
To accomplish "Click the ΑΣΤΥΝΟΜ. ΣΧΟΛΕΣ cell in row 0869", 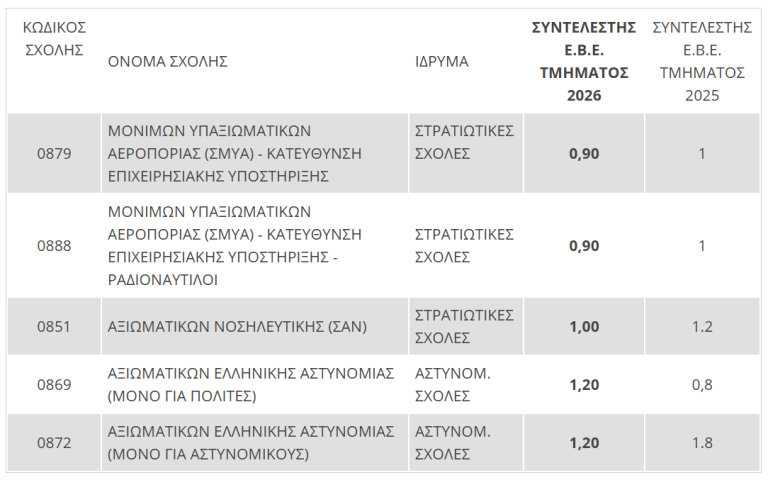I will click(453, 384).
